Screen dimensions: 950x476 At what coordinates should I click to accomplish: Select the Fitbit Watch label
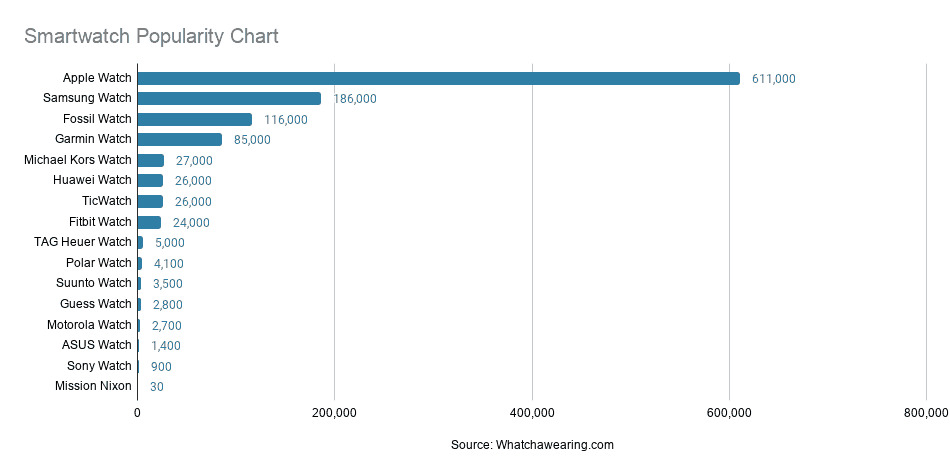[100, 222]
